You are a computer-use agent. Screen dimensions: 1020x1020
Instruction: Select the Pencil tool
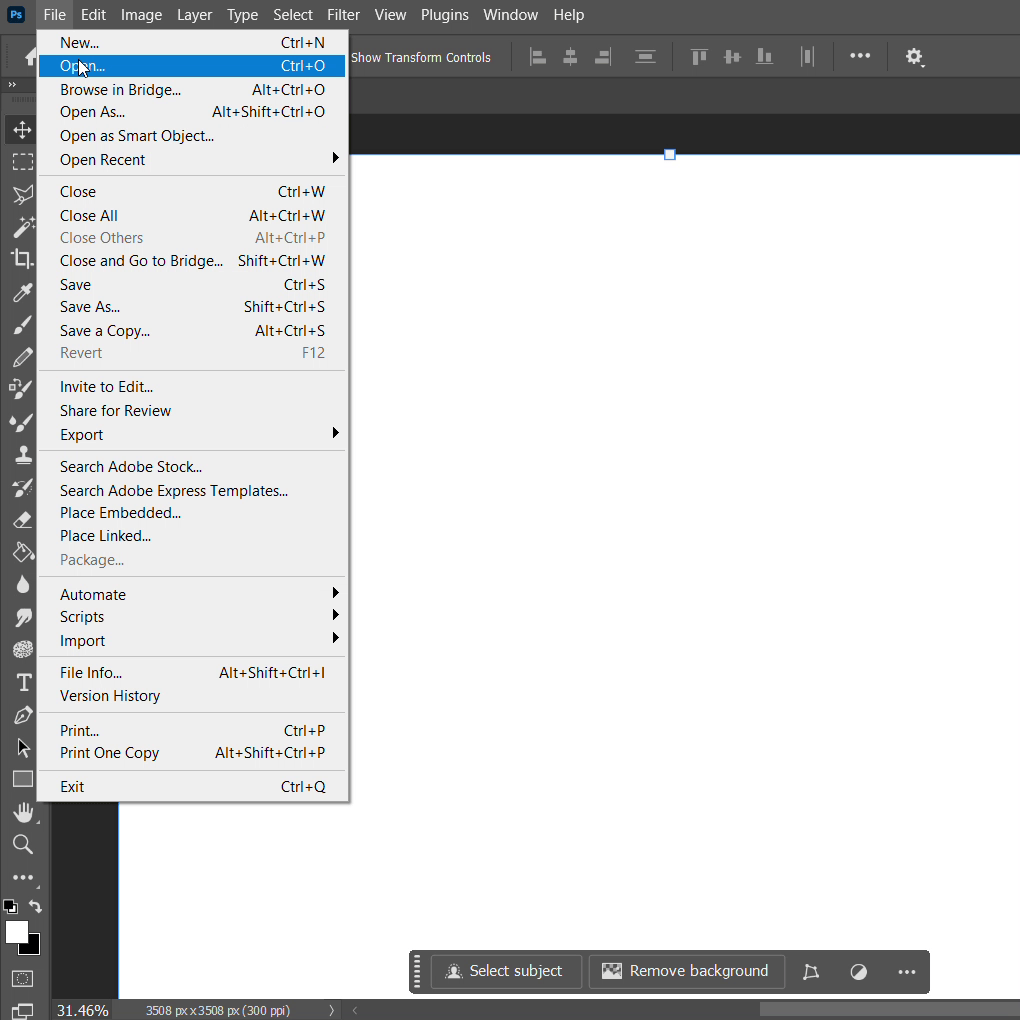pos(22,357)
